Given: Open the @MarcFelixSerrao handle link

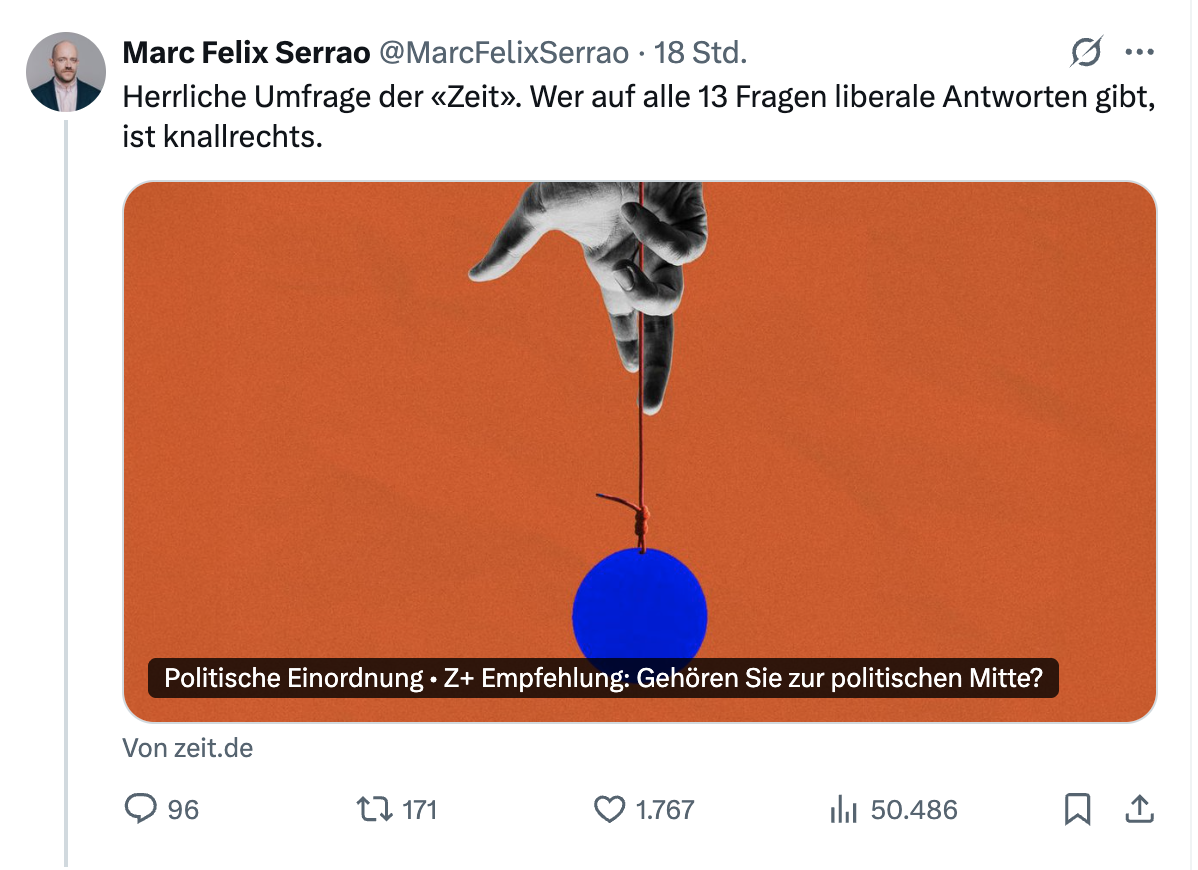Looking at the screenshot, I should click(x=504, y=52).
